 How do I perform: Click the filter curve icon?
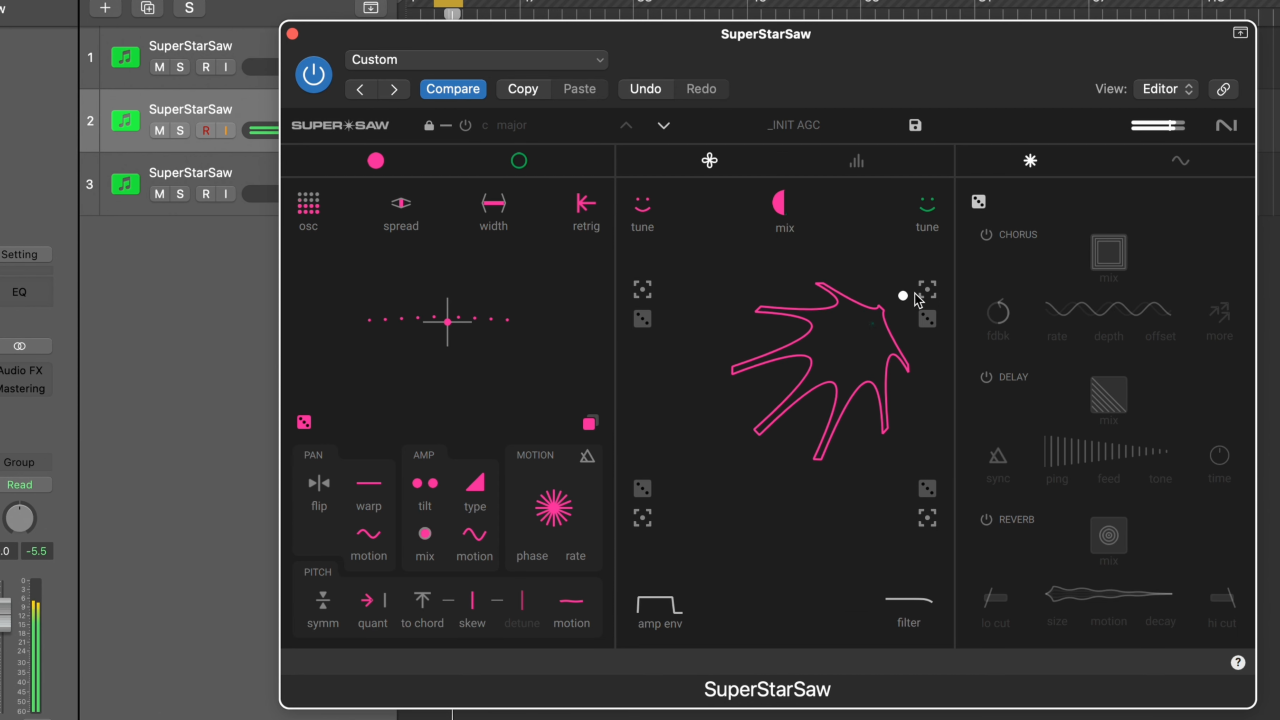pos(909,600)
